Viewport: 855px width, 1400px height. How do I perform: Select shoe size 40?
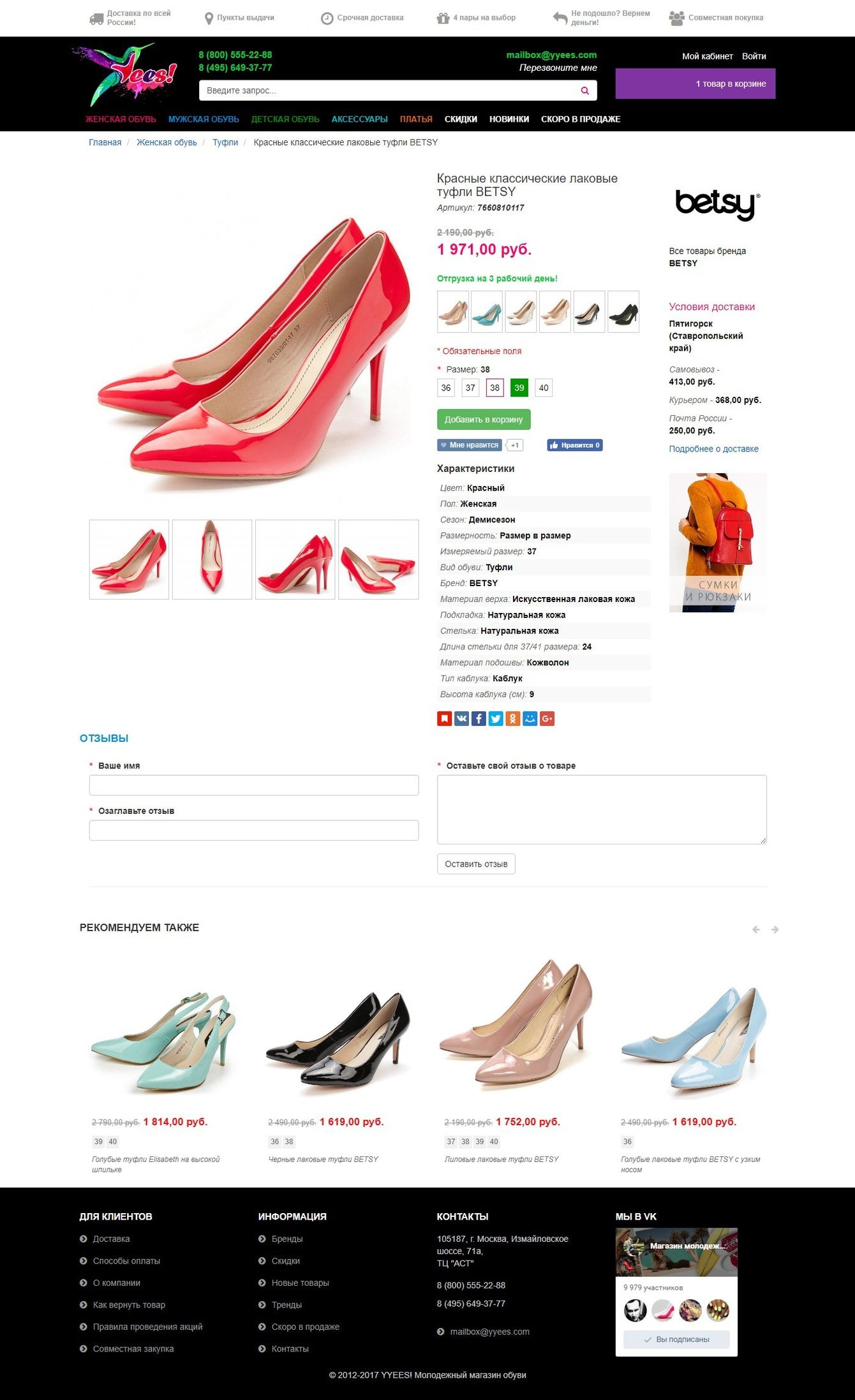tap(544, 388)
